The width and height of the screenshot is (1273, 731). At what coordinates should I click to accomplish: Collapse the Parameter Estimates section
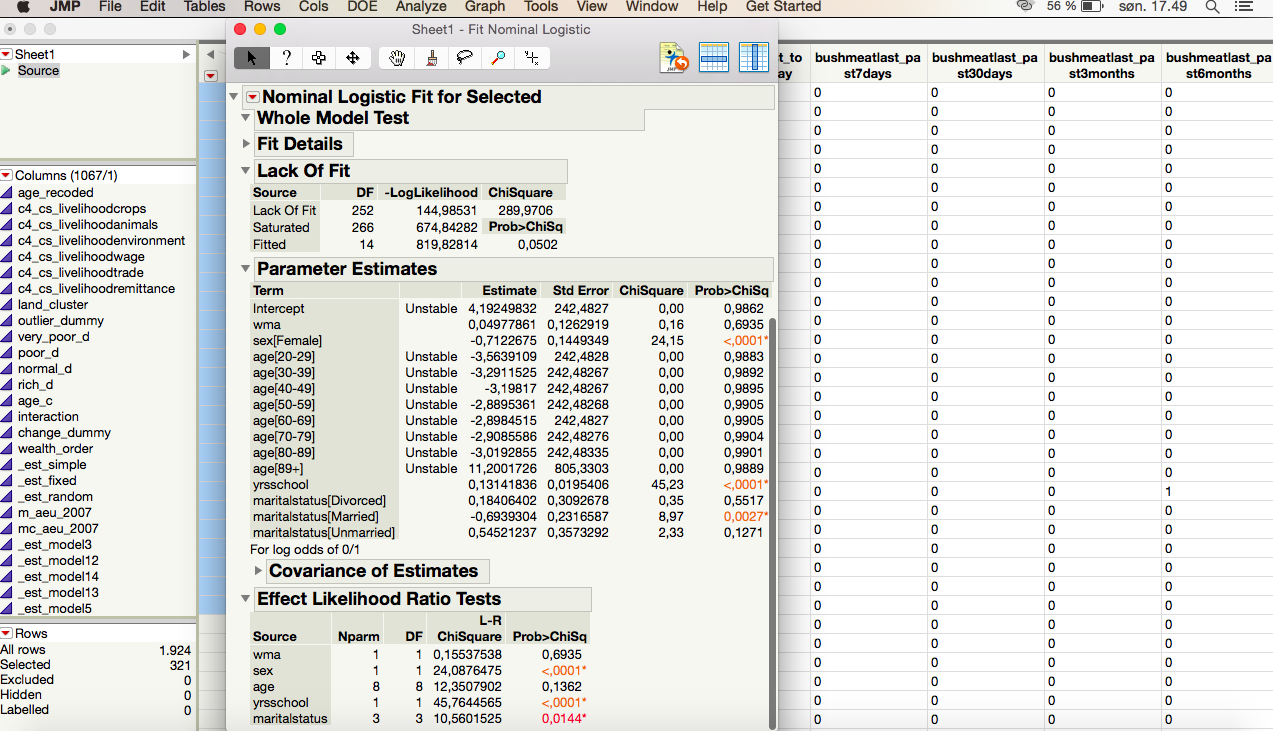(246, 269)
